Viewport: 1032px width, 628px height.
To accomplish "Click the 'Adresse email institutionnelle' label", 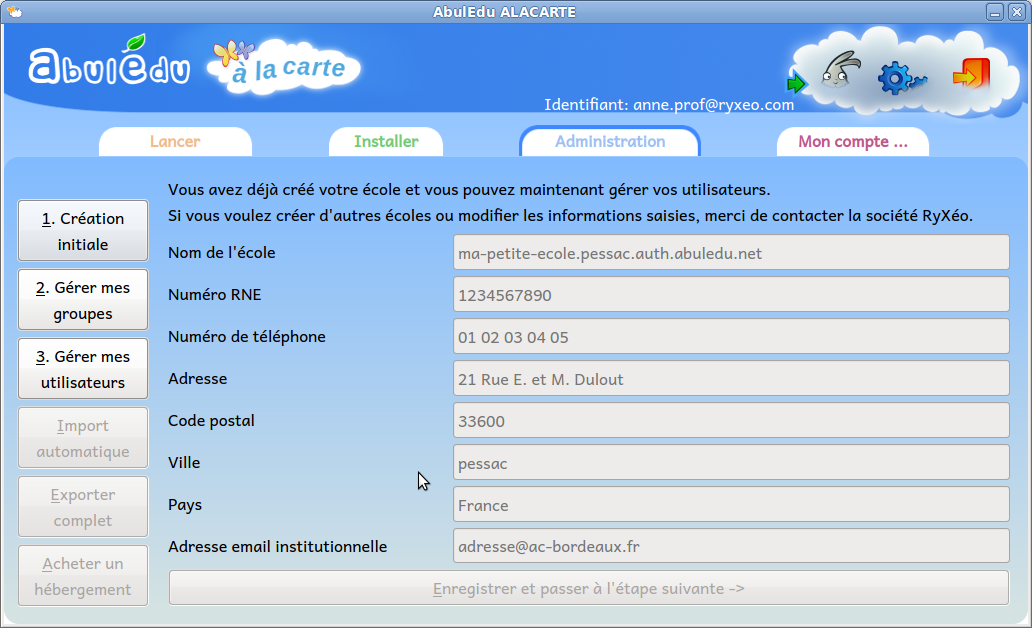I will click(278, 546).
